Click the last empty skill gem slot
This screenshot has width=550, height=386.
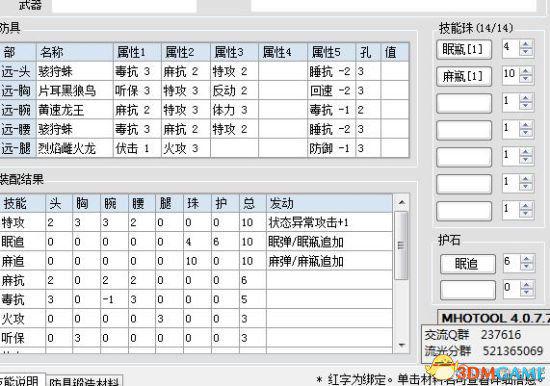click(464, 211)
